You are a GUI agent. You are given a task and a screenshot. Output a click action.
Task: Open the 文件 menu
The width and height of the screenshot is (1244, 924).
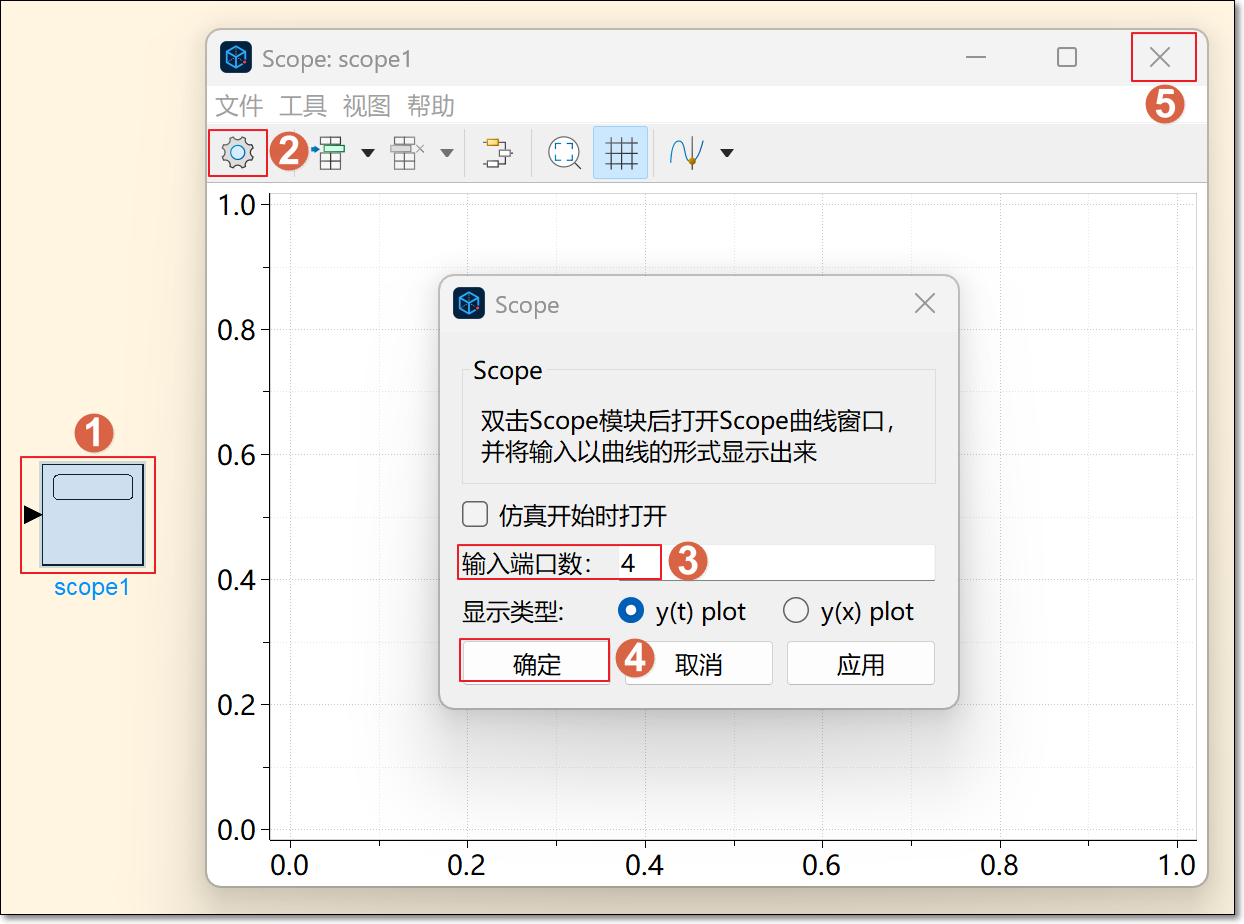239,106
